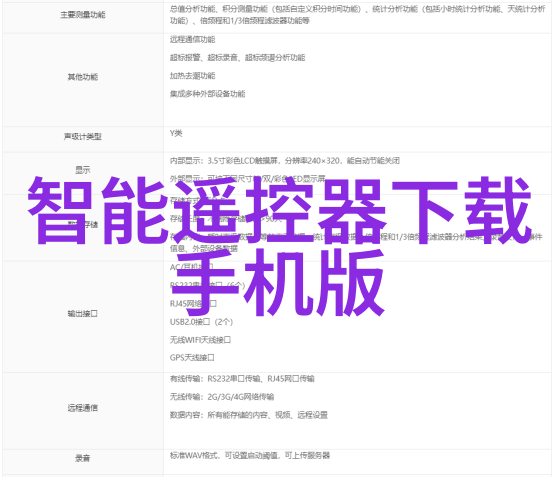Select the 主要测量功能 row label
This screenshot has height=477, width=554.
click(x=83, y=15)
